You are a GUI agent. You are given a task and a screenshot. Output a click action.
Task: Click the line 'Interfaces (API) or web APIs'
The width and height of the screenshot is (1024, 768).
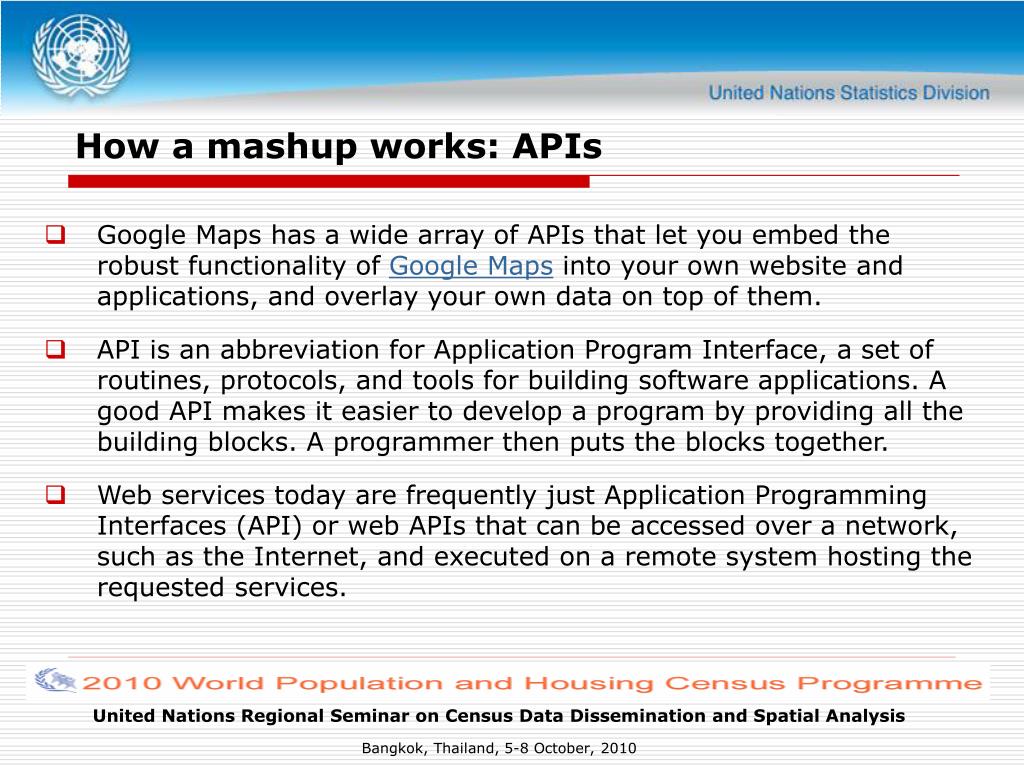coord(528,526)
